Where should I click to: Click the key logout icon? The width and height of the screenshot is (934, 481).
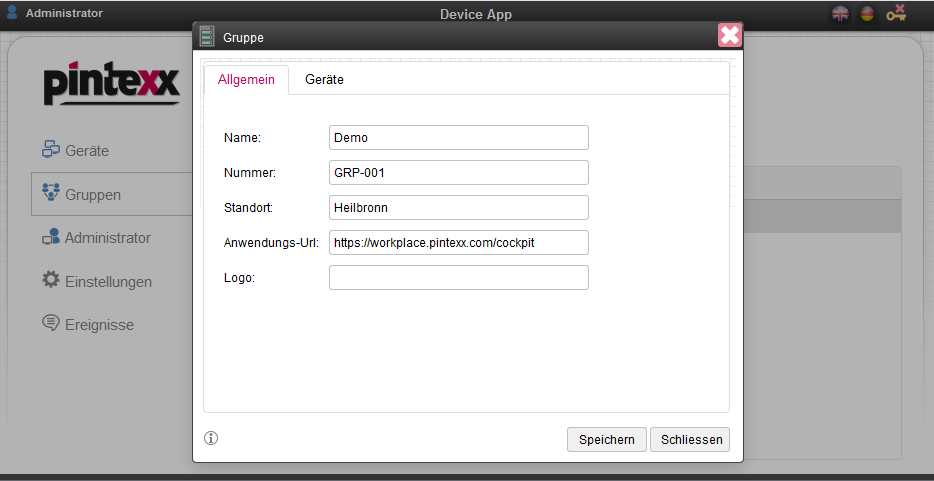[x=895, y=13]
